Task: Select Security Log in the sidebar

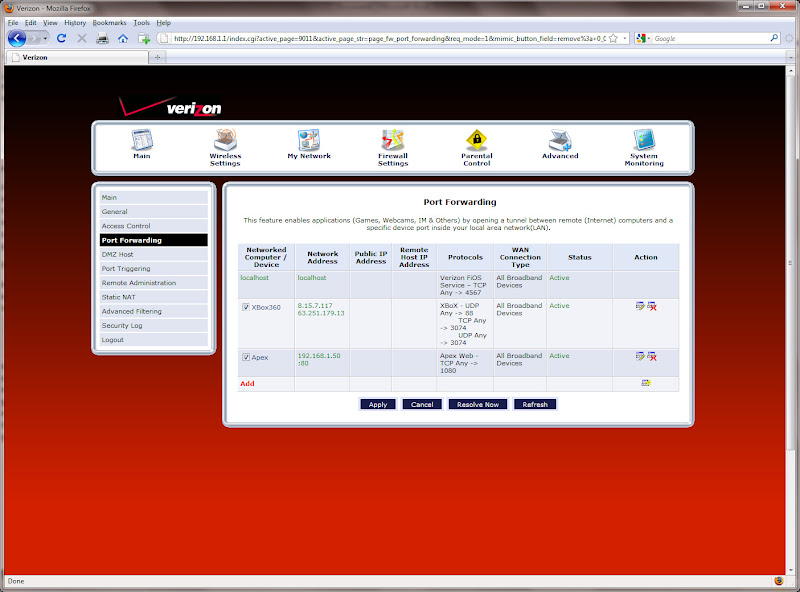Action: (x=154, y=326)
